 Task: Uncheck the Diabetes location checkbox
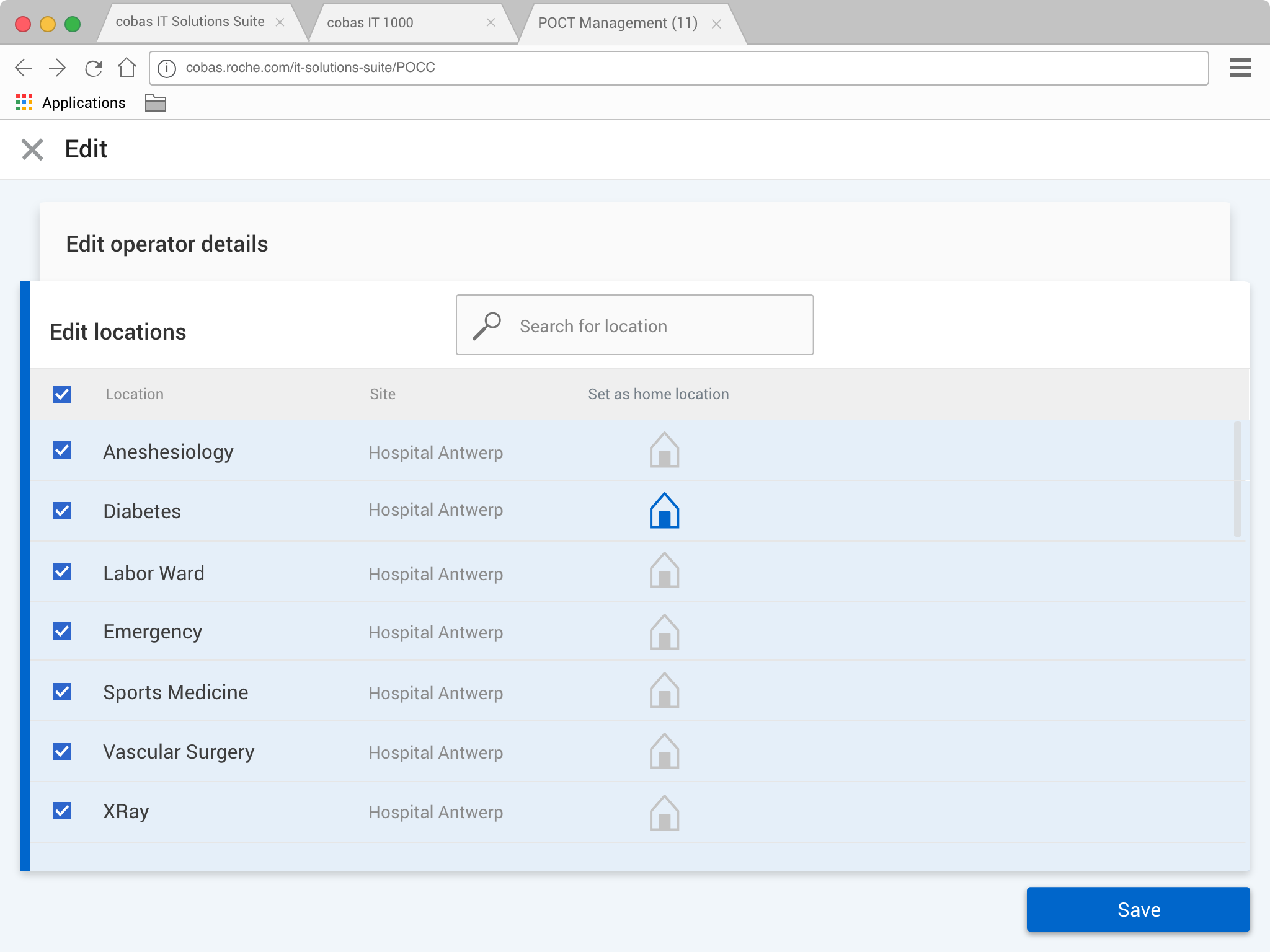(x=62, y=511)
